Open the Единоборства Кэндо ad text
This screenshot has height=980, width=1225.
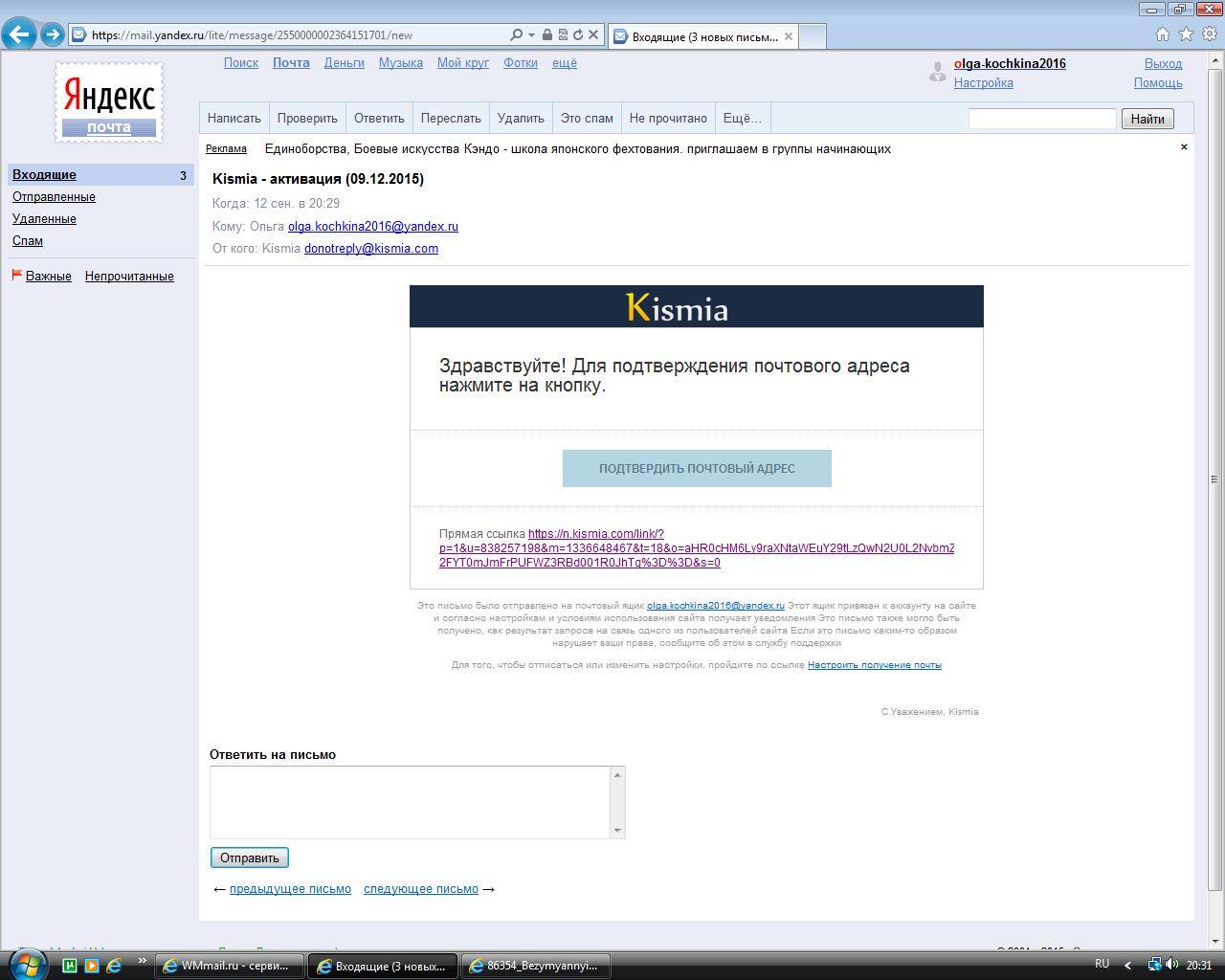click(578, 148)
